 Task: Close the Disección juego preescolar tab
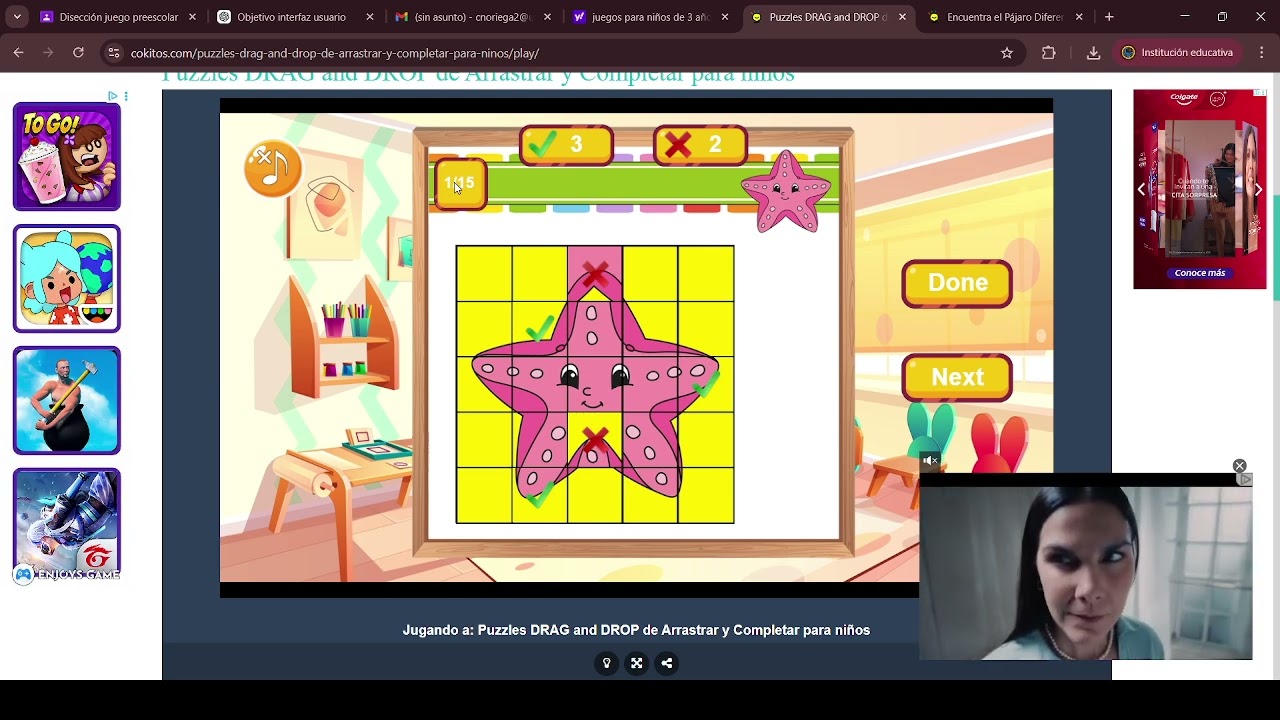point(192,17)
